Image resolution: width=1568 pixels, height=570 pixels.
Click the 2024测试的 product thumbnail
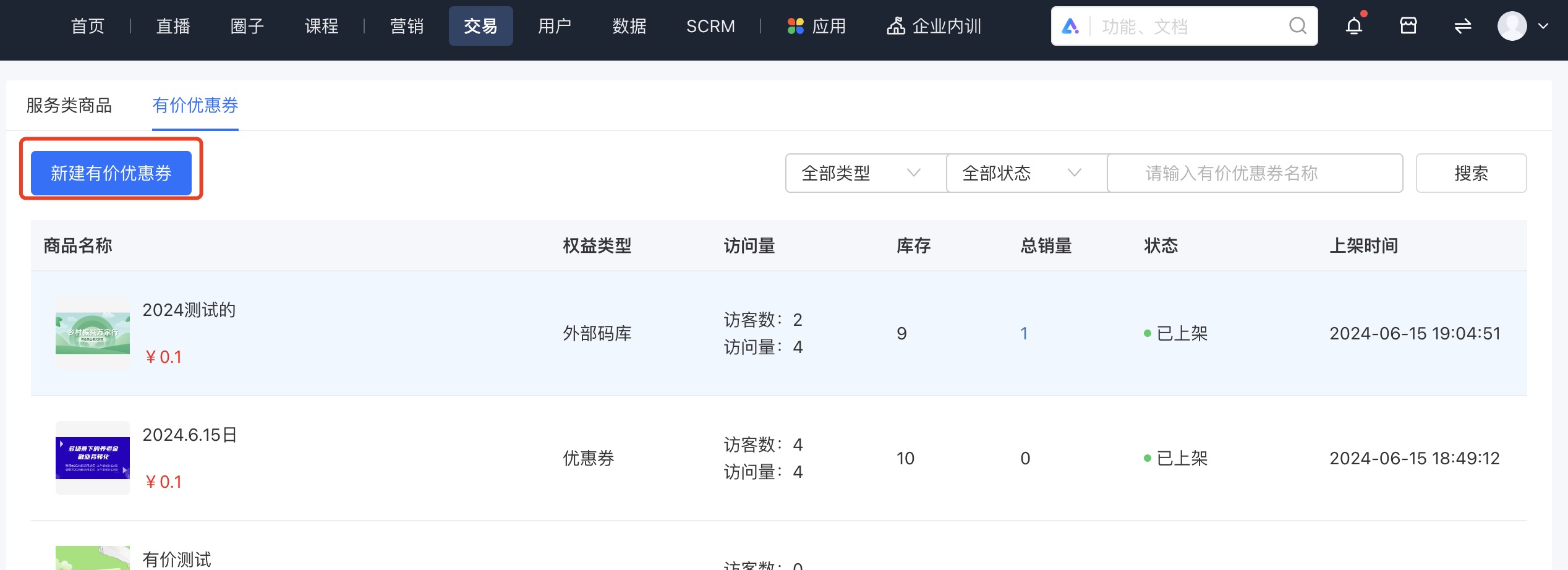(x=93, y=333)
